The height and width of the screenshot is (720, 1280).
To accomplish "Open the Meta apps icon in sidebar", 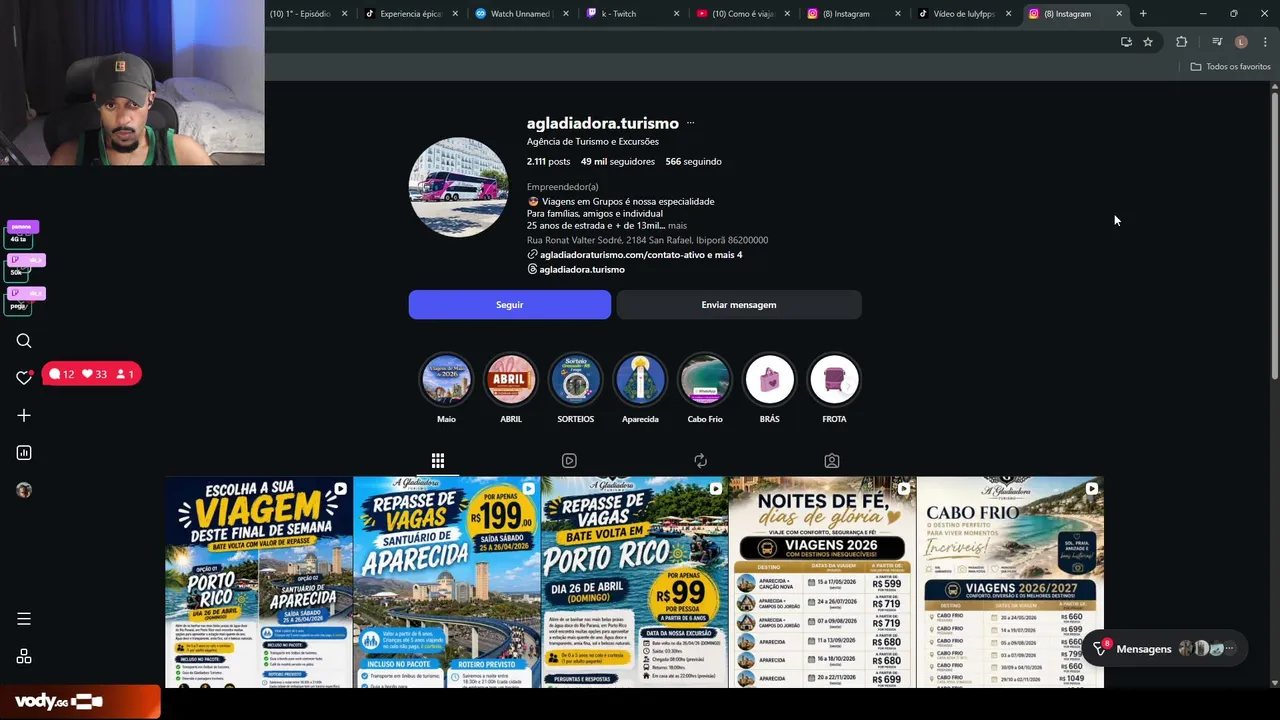I will pos(24,656).
